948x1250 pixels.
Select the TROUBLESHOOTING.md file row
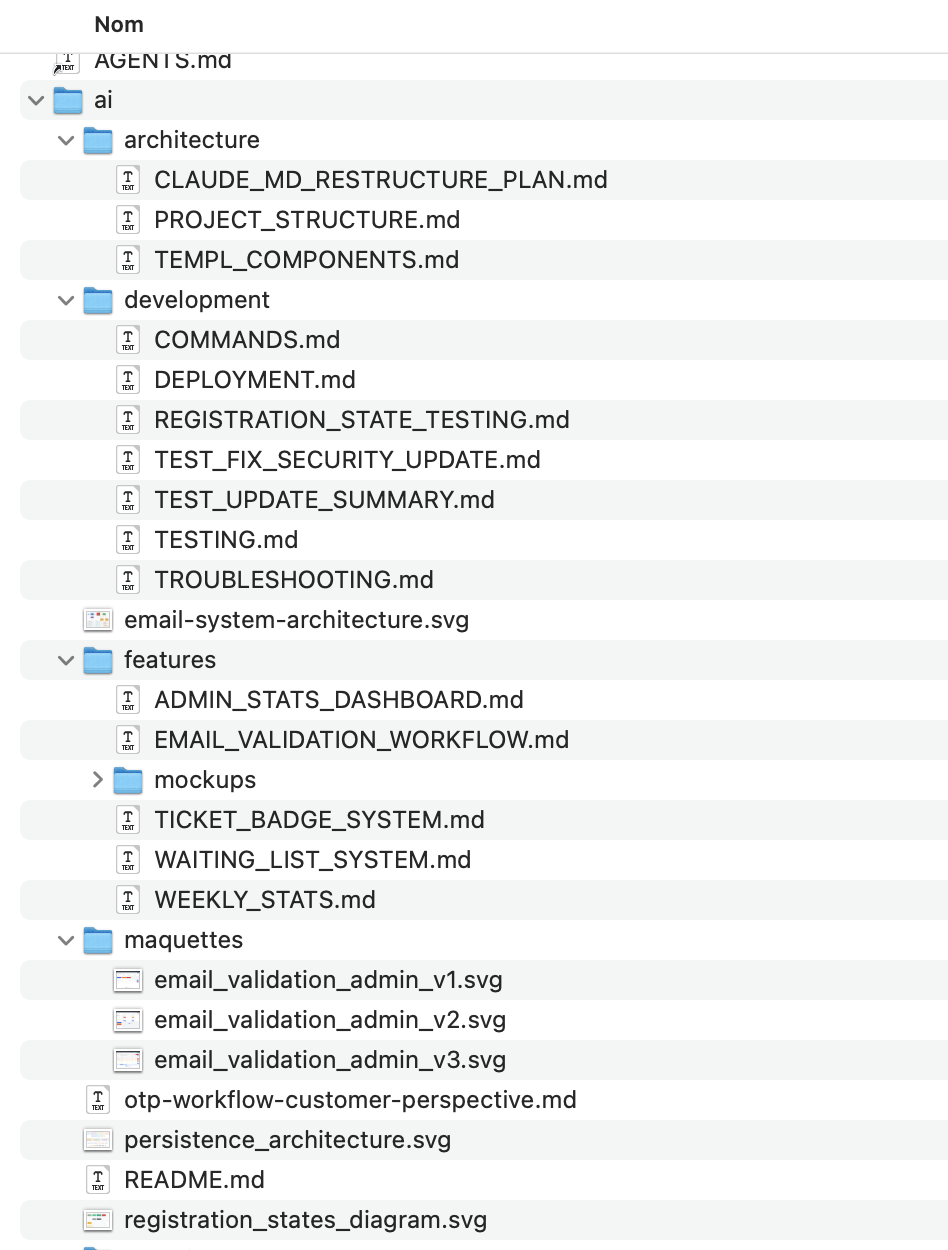(x=294, y=580)
